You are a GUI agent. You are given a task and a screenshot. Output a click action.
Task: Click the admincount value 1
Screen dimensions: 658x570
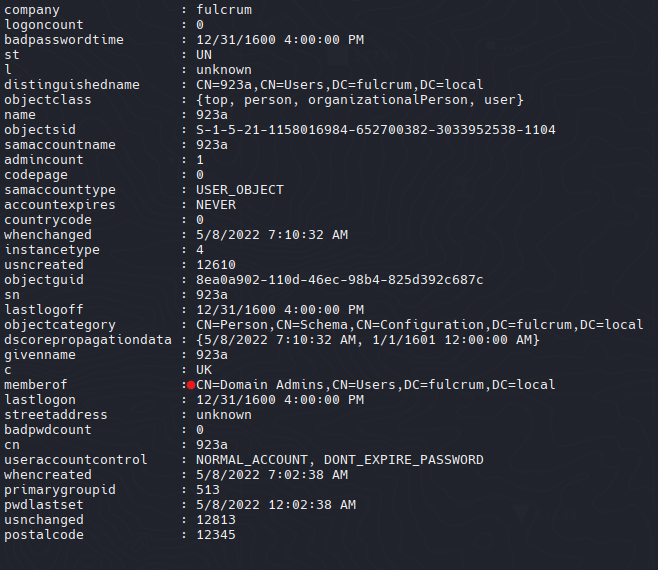(200, 160)
